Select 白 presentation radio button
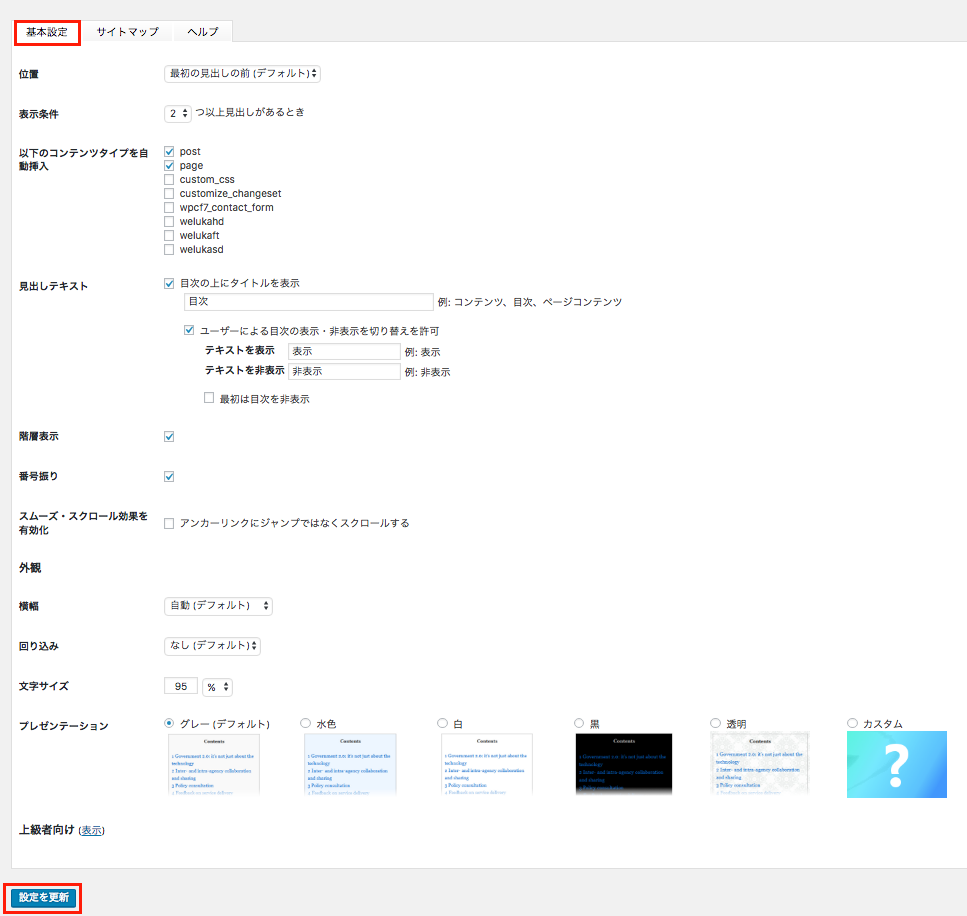 (442, 723)
